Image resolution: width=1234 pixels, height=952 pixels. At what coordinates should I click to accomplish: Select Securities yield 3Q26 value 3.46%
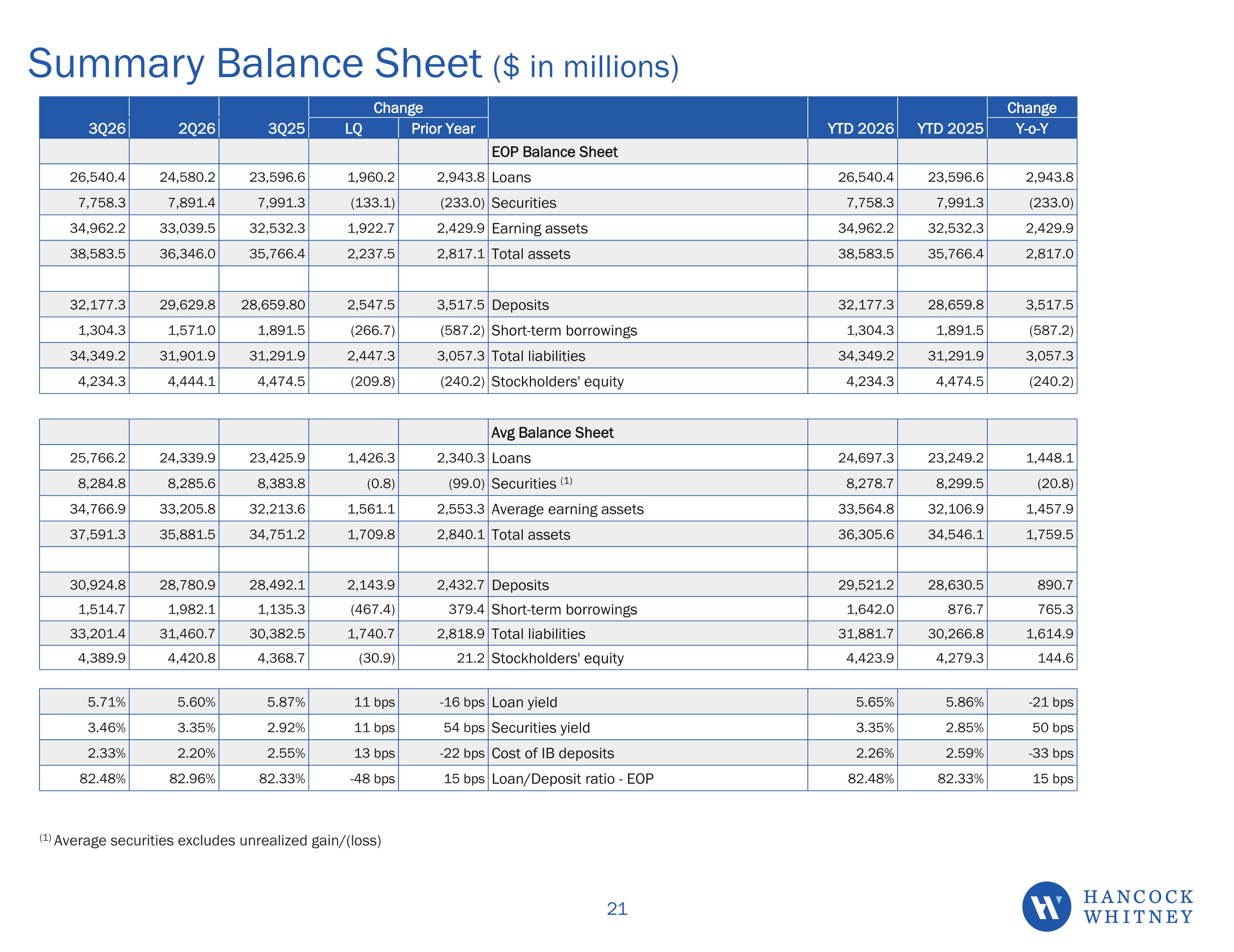point(106,727)
